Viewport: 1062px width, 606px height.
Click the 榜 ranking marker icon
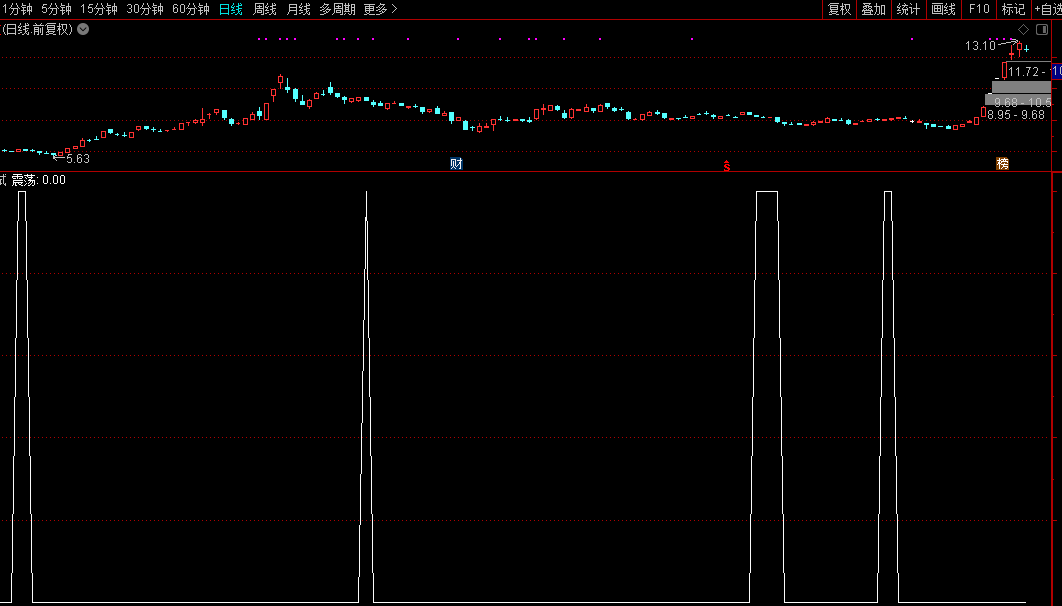(x=1002, y=164)
